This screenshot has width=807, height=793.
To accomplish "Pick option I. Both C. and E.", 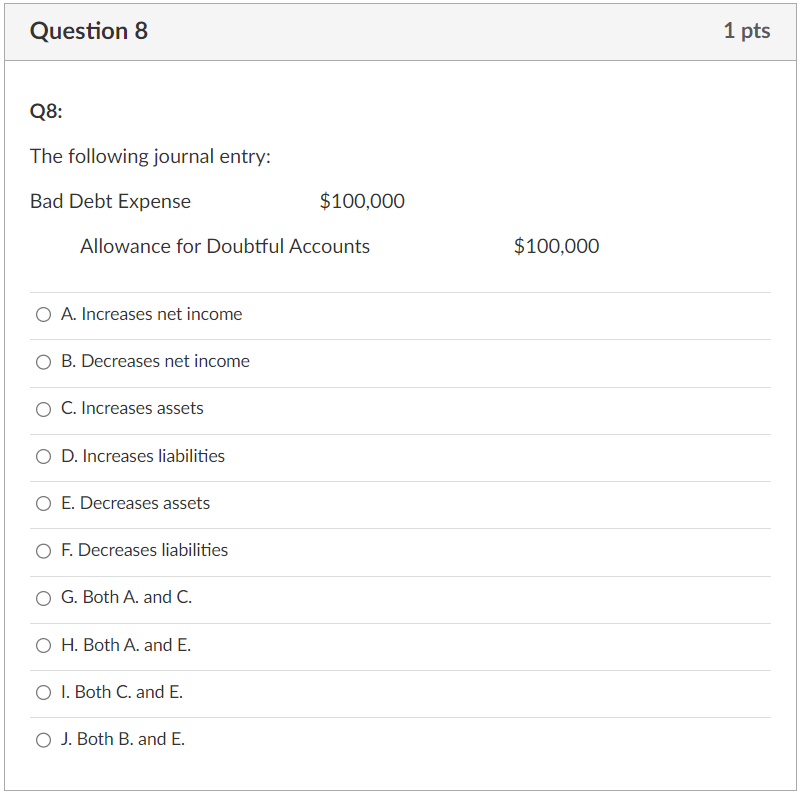I will [x=43, y=692].
